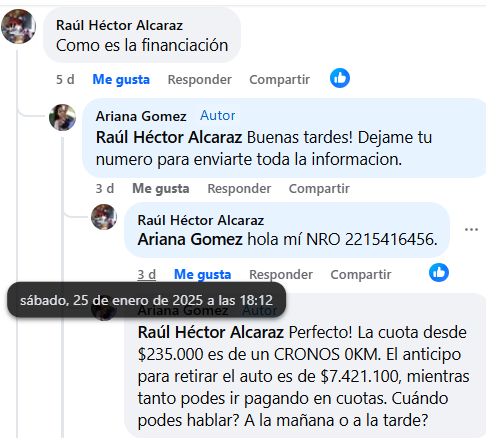Click Responder under the 'Como es la financiación' comment
The width and height of the screenshot is (486, 438).
[200, 80]
